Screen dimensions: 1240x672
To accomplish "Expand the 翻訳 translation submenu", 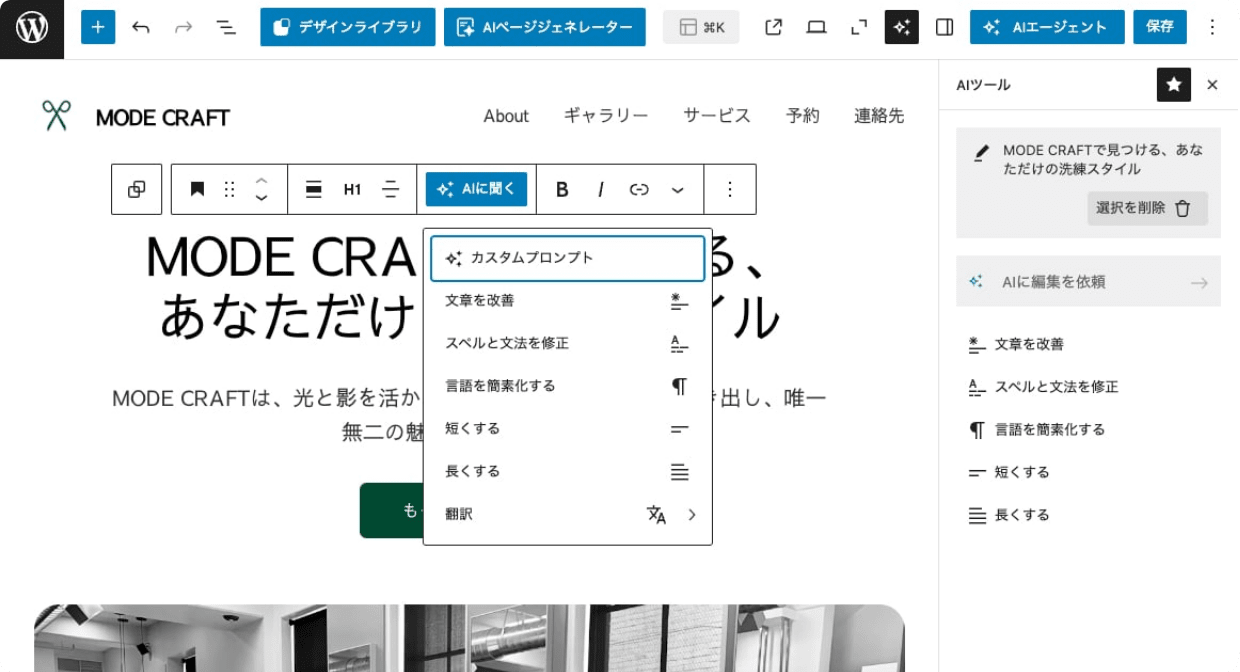I will [x=568, y=513].
